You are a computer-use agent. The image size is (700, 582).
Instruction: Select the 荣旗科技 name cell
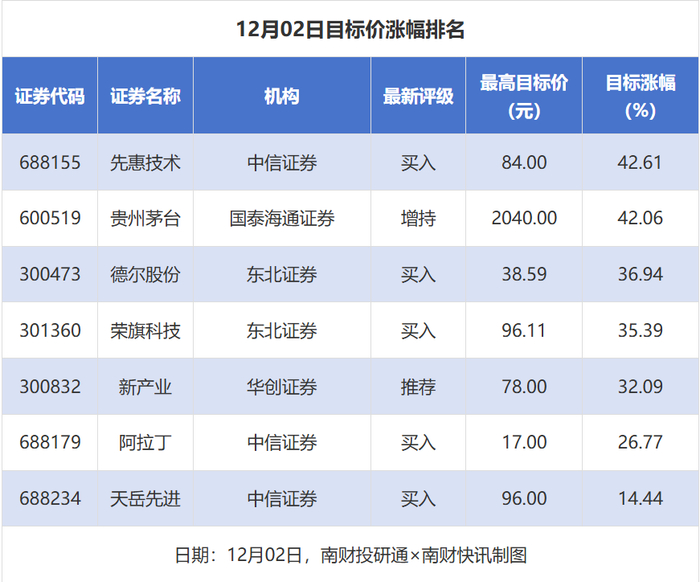[146, 330]
